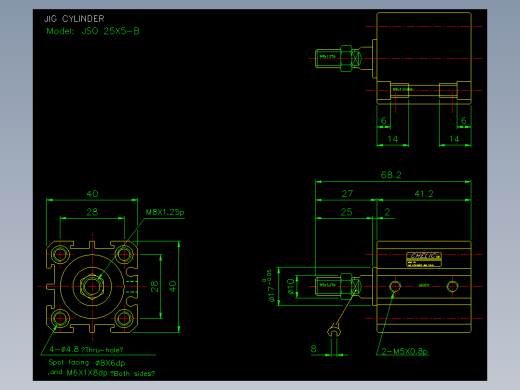Select the horizontal 28 hole spacing dimension

point(92,212)
